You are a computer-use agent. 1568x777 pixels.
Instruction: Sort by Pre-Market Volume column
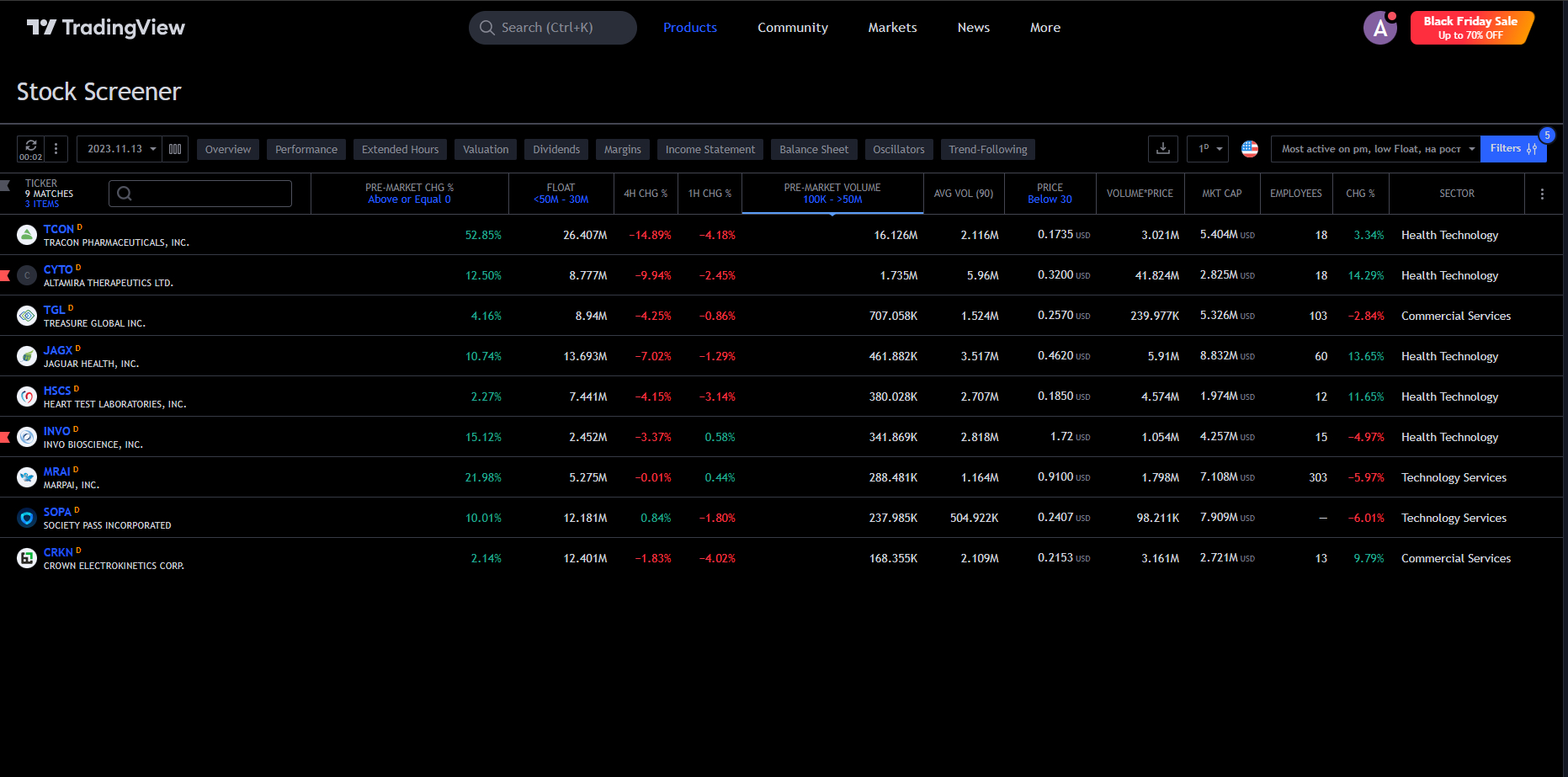pos(832,194)
